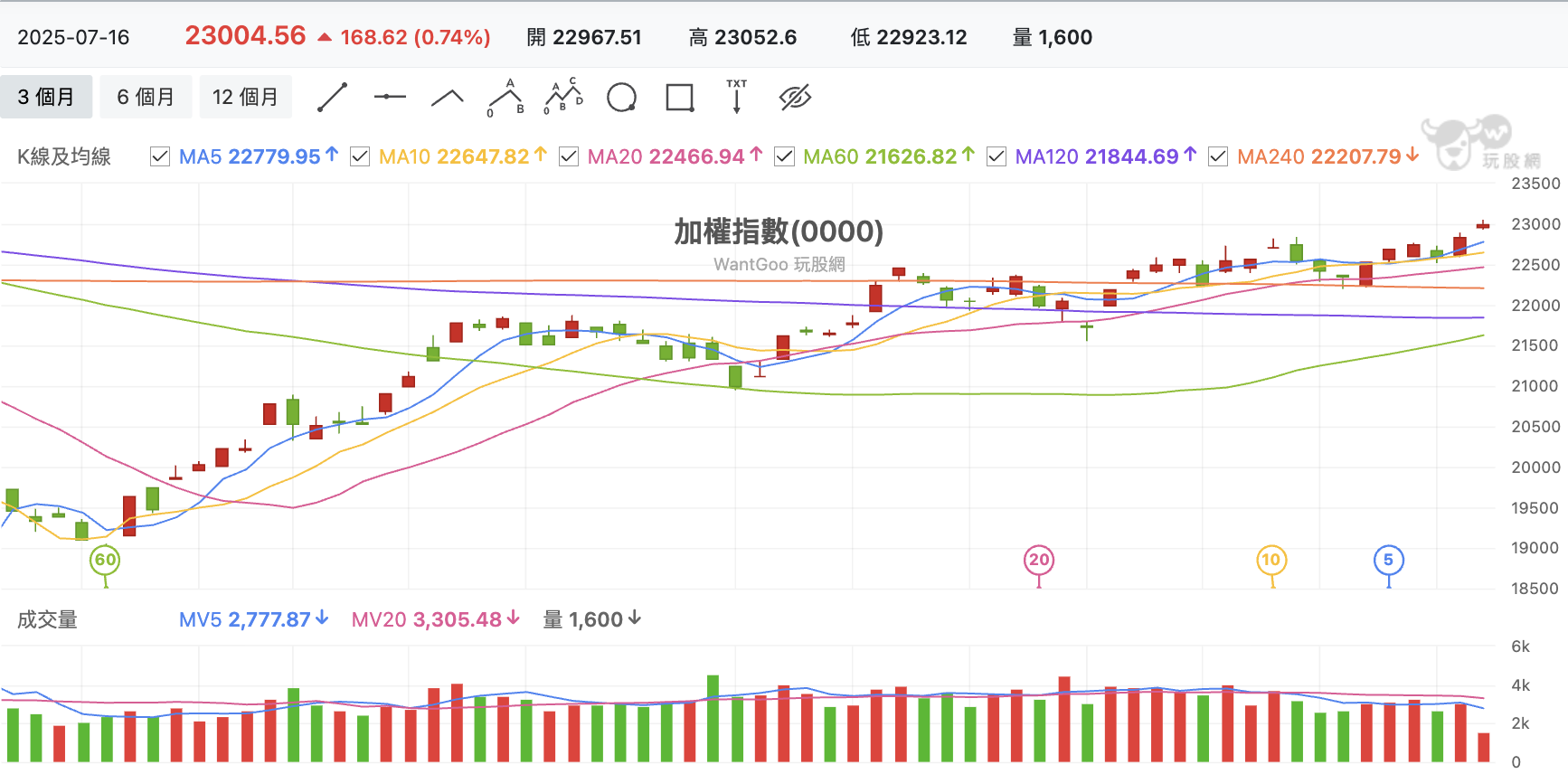This screenshot has height=774, width=1568.
Task: Select the straight line drawing tool
Action: point(332,97)
